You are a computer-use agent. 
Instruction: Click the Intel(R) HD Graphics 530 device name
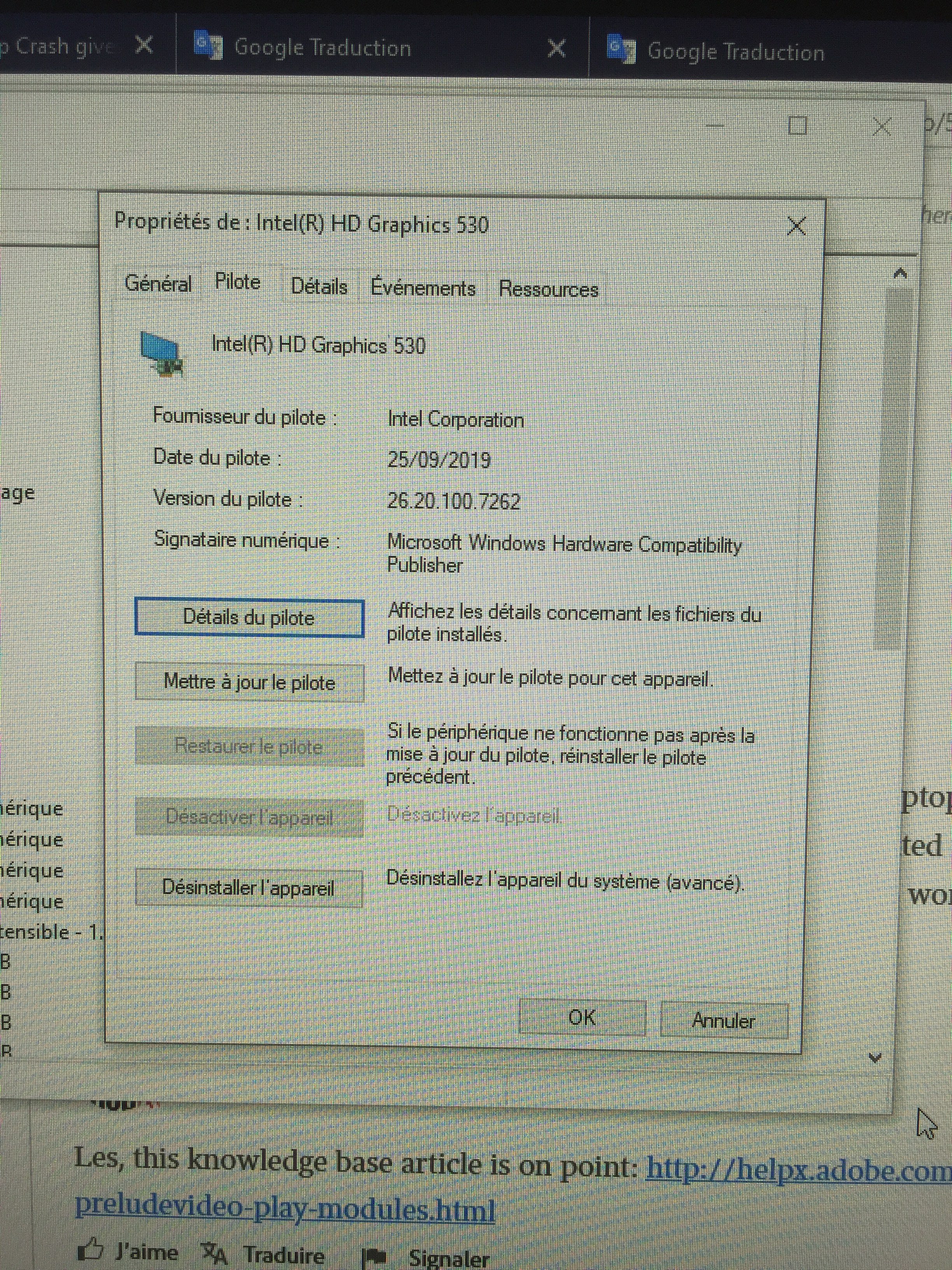[x=318, y=345]
